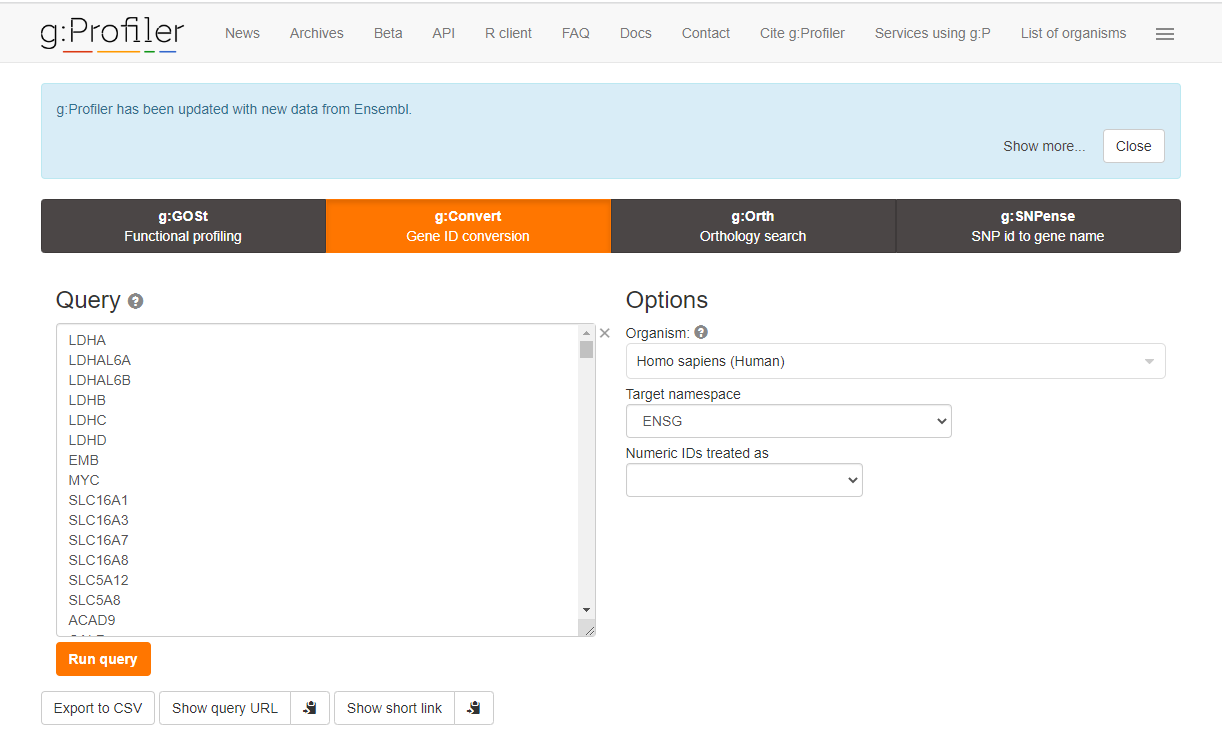Click SLC16A8 gene entry

pyautogui.click(x=98, y=560)
